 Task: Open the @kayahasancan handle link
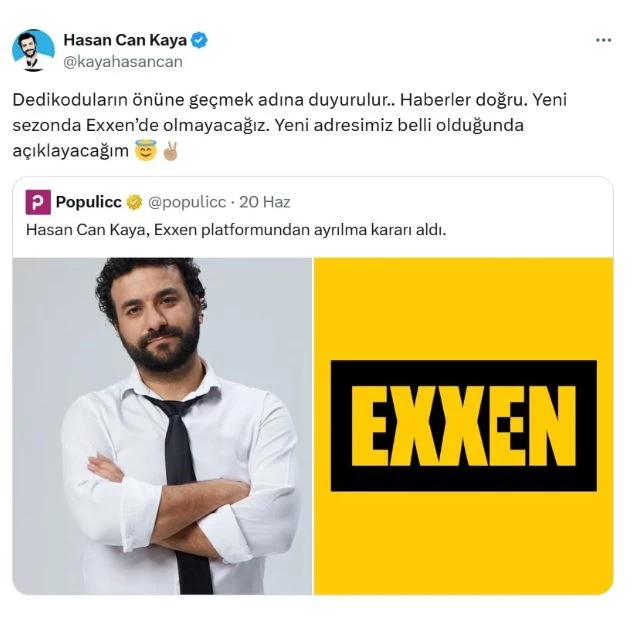tap(123, 62)
